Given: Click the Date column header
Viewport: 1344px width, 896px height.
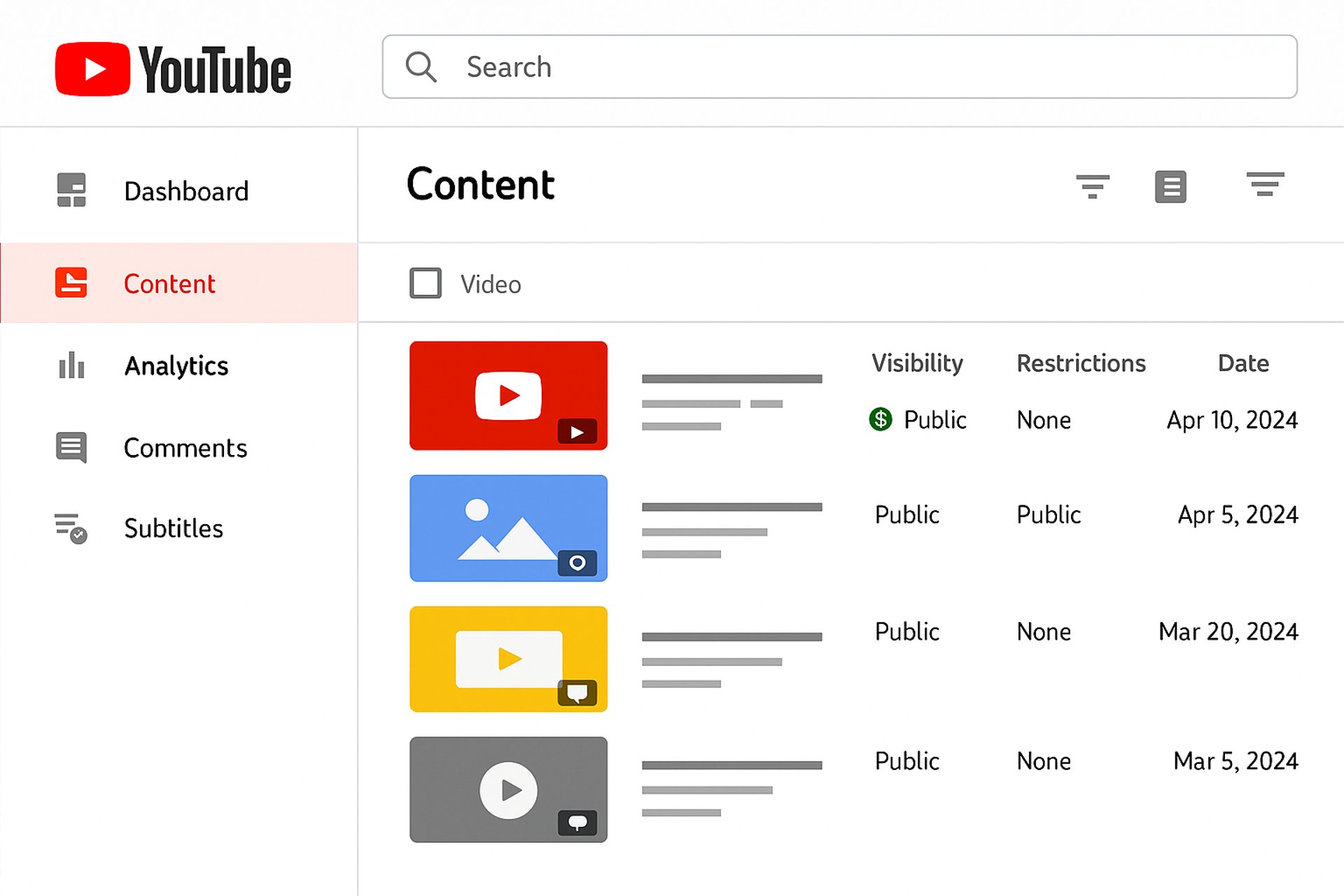Looking at the screenshot, I should point(1243,363).
